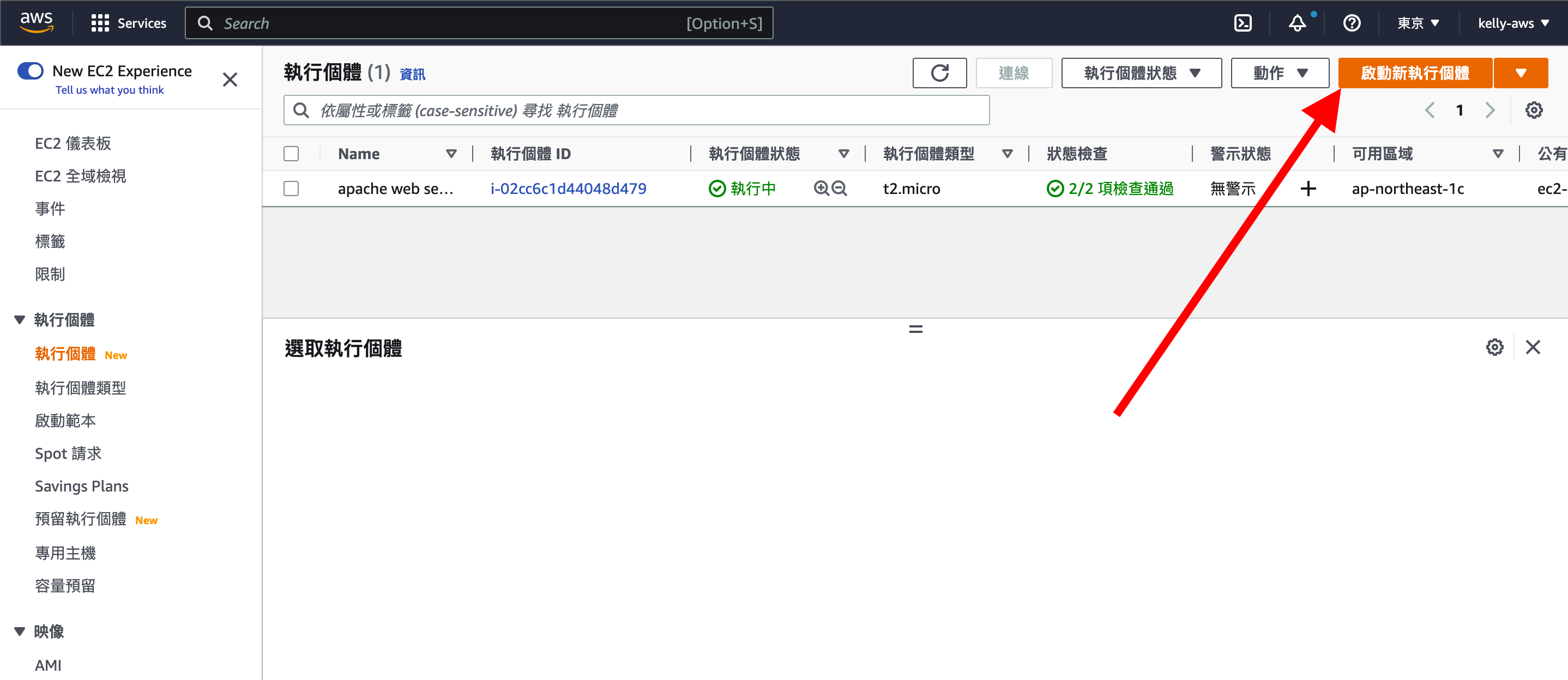Open AMI in sidebar

48,665
